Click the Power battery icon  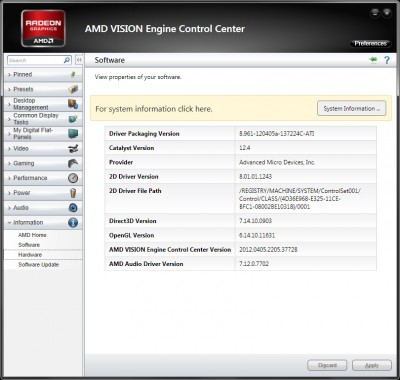point(73,193)
